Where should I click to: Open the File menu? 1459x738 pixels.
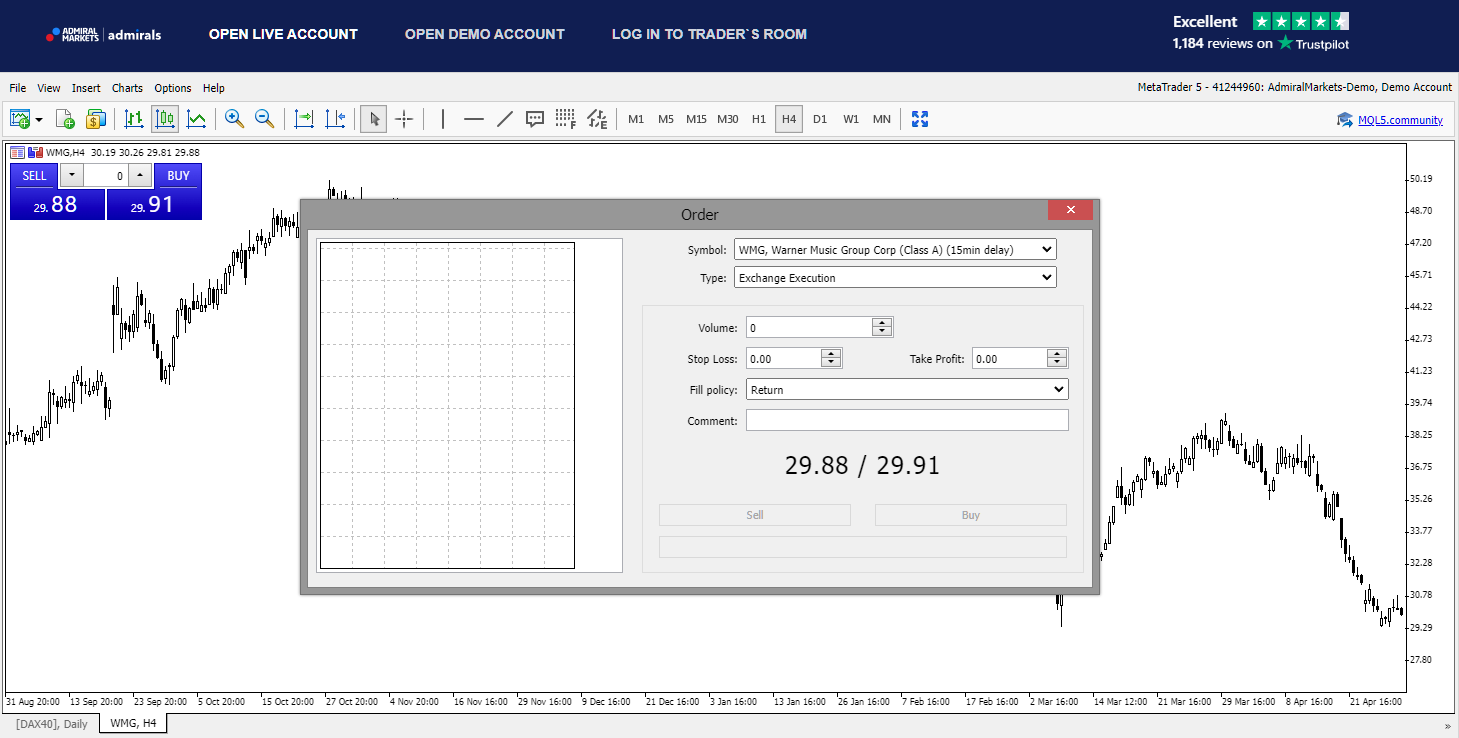click(18, 88)
